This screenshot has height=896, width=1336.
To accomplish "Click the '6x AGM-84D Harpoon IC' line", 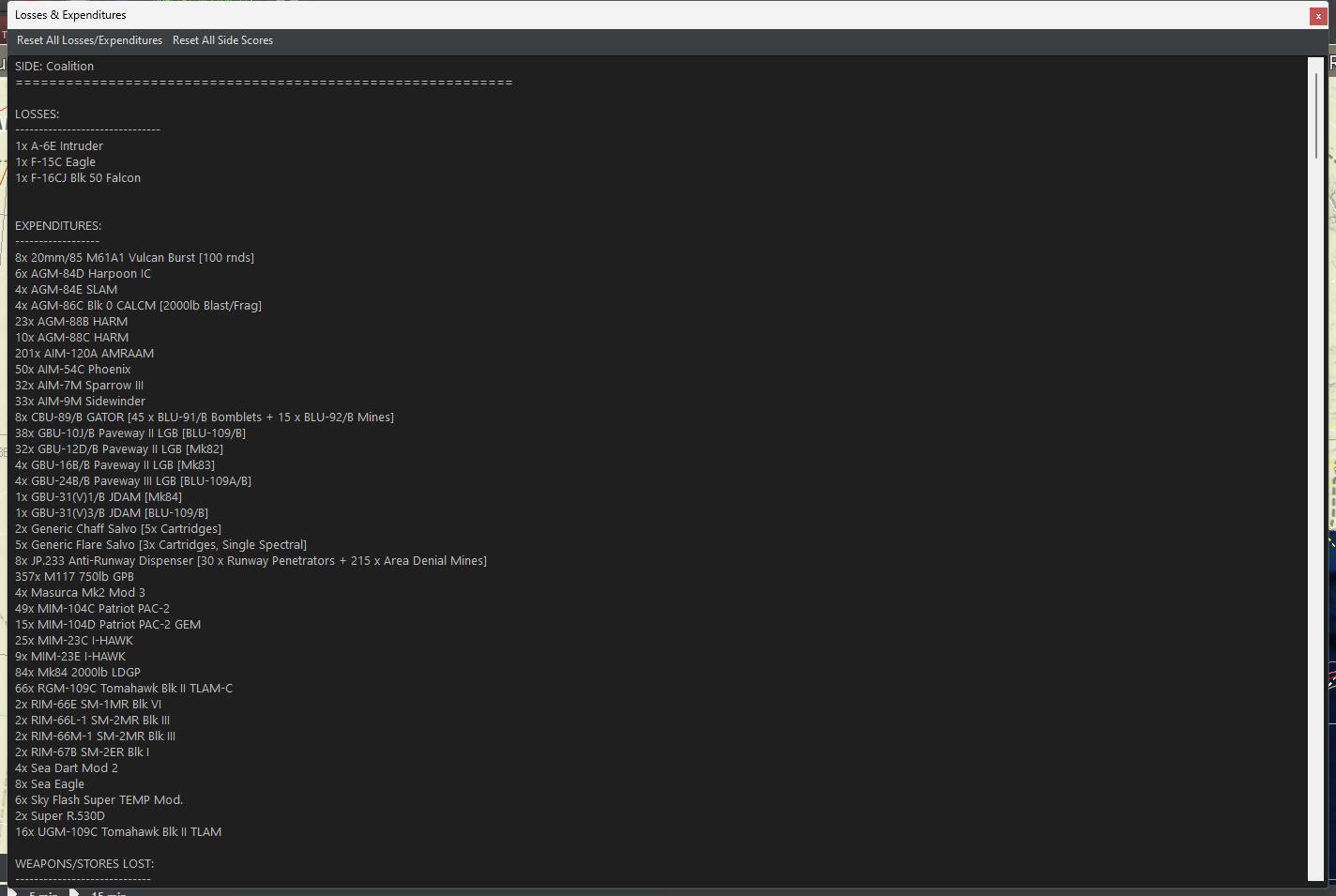I will 83,274.
